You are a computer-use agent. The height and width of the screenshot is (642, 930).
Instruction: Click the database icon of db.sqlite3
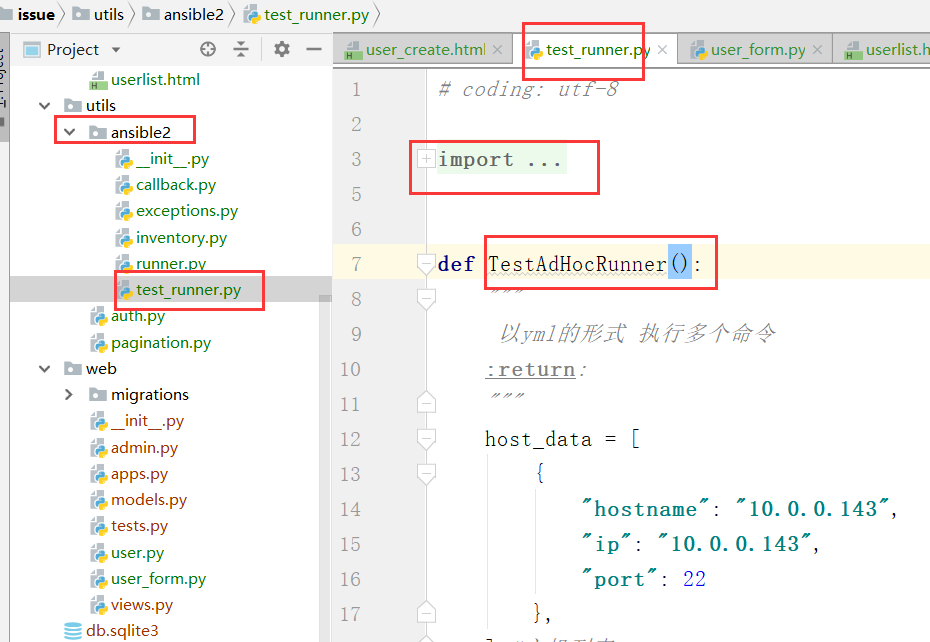click(x=72, y=631)
